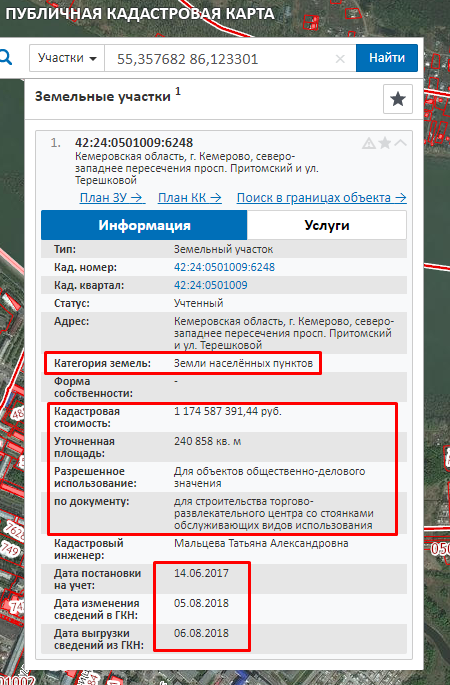The image size is (450, 685).
Task: Select parcel heading 42:24:0501009:6248
Action: tap(134, 143)
